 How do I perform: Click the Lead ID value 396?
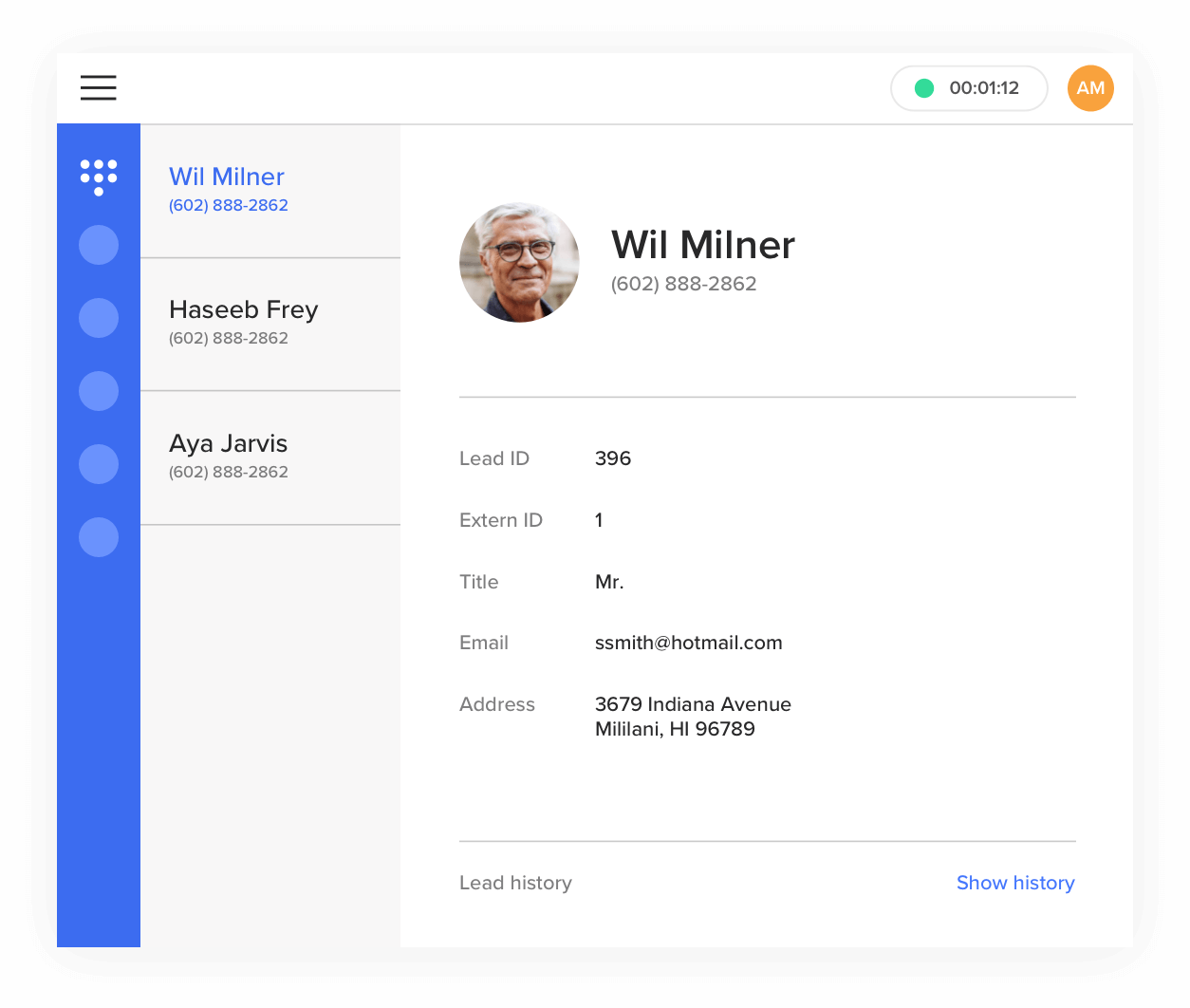(612, 458)
